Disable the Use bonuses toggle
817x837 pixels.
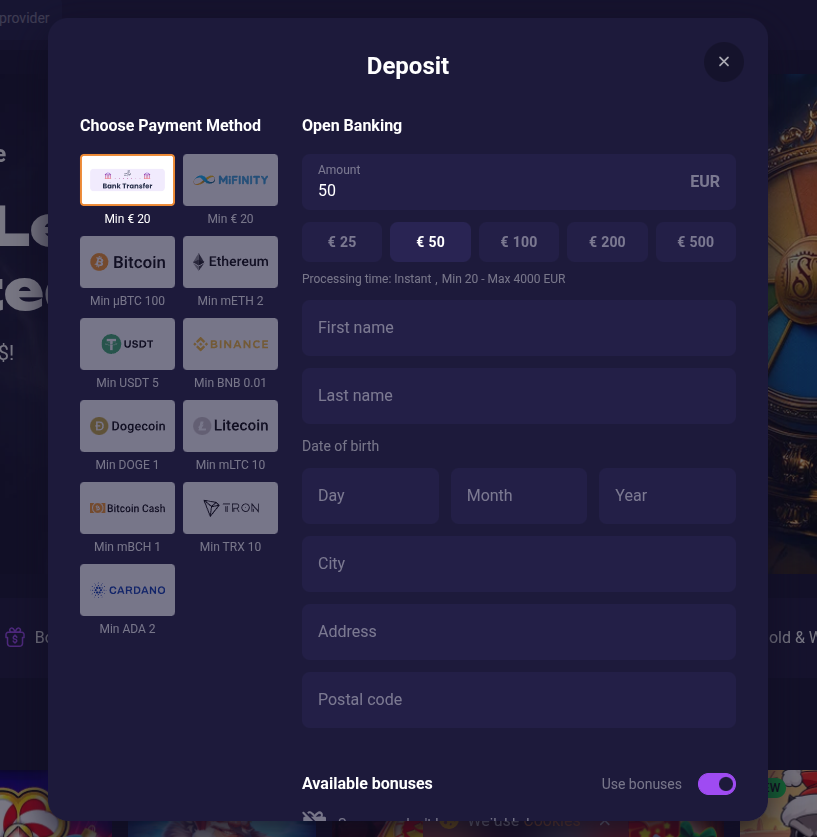coord(716,784)
